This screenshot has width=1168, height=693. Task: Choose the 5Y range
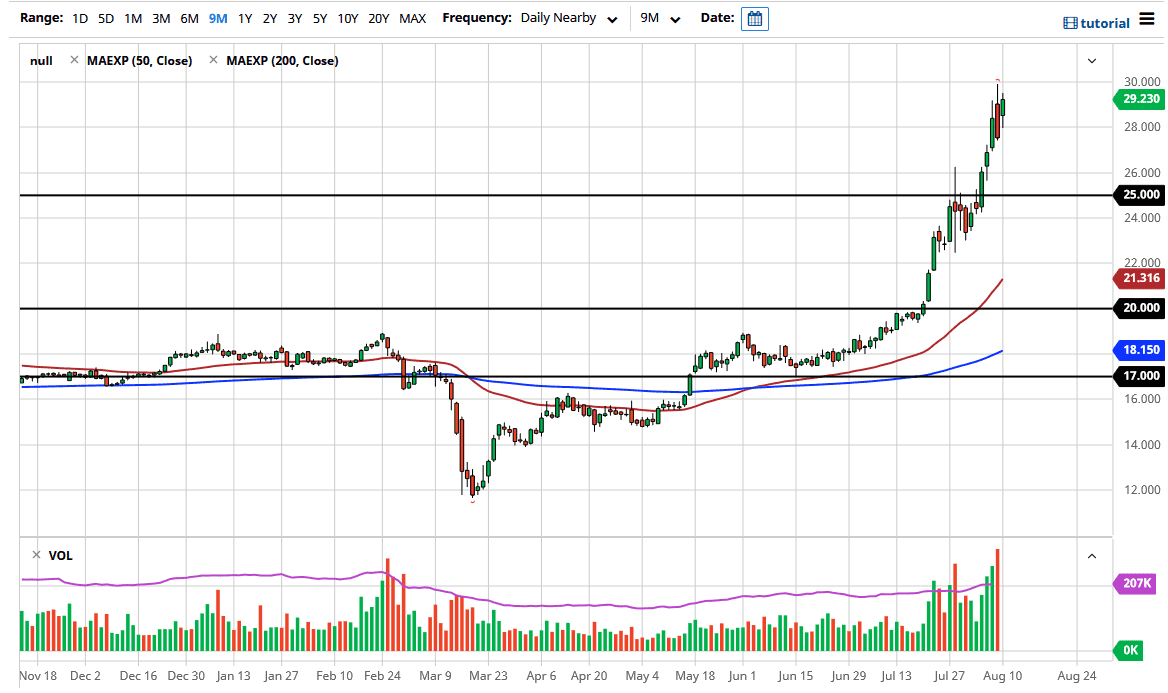pos(319,19)
